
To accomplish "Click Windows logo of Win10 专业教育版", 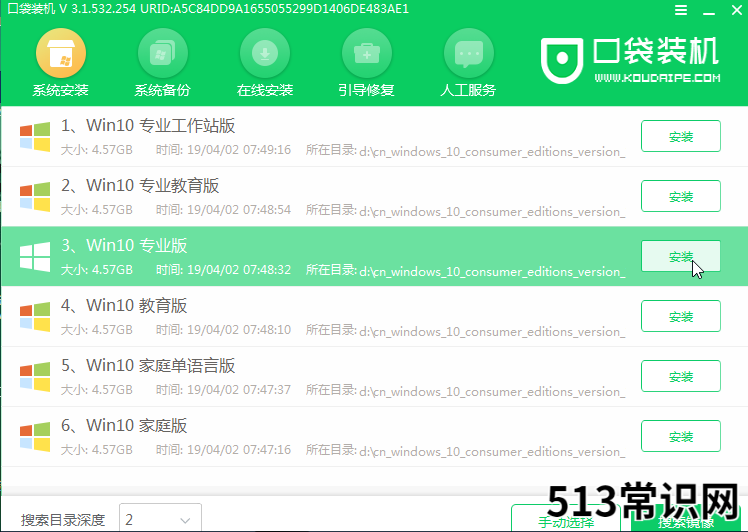I will [35, 197].
